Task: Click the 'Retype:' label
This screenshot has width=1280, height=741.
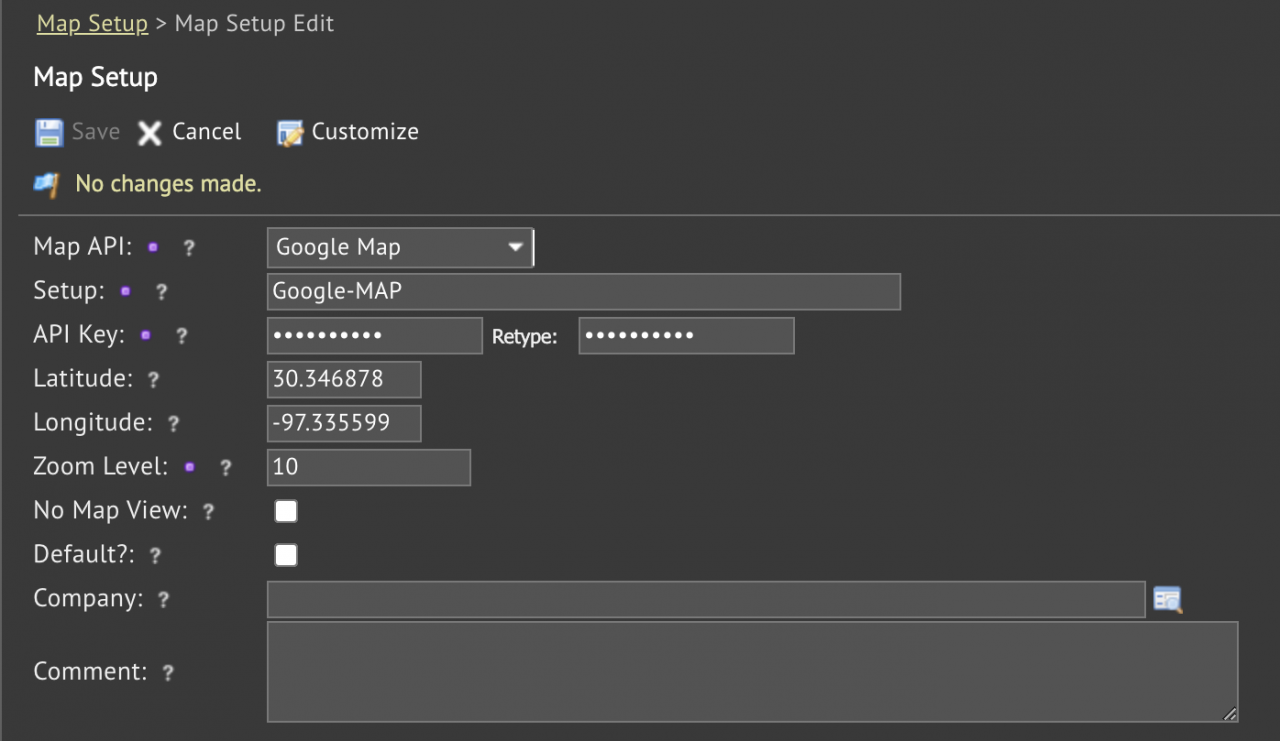Action: 525,337
